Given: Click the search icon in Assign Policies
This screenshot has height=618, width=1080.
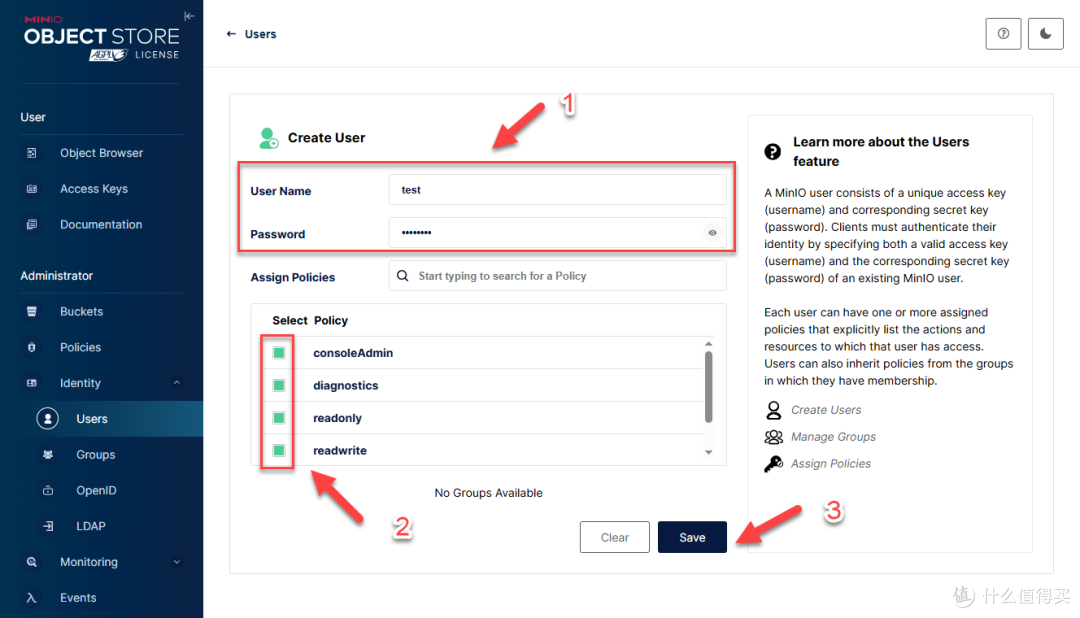Looking at the screenshot, I should tap(403, 276).
